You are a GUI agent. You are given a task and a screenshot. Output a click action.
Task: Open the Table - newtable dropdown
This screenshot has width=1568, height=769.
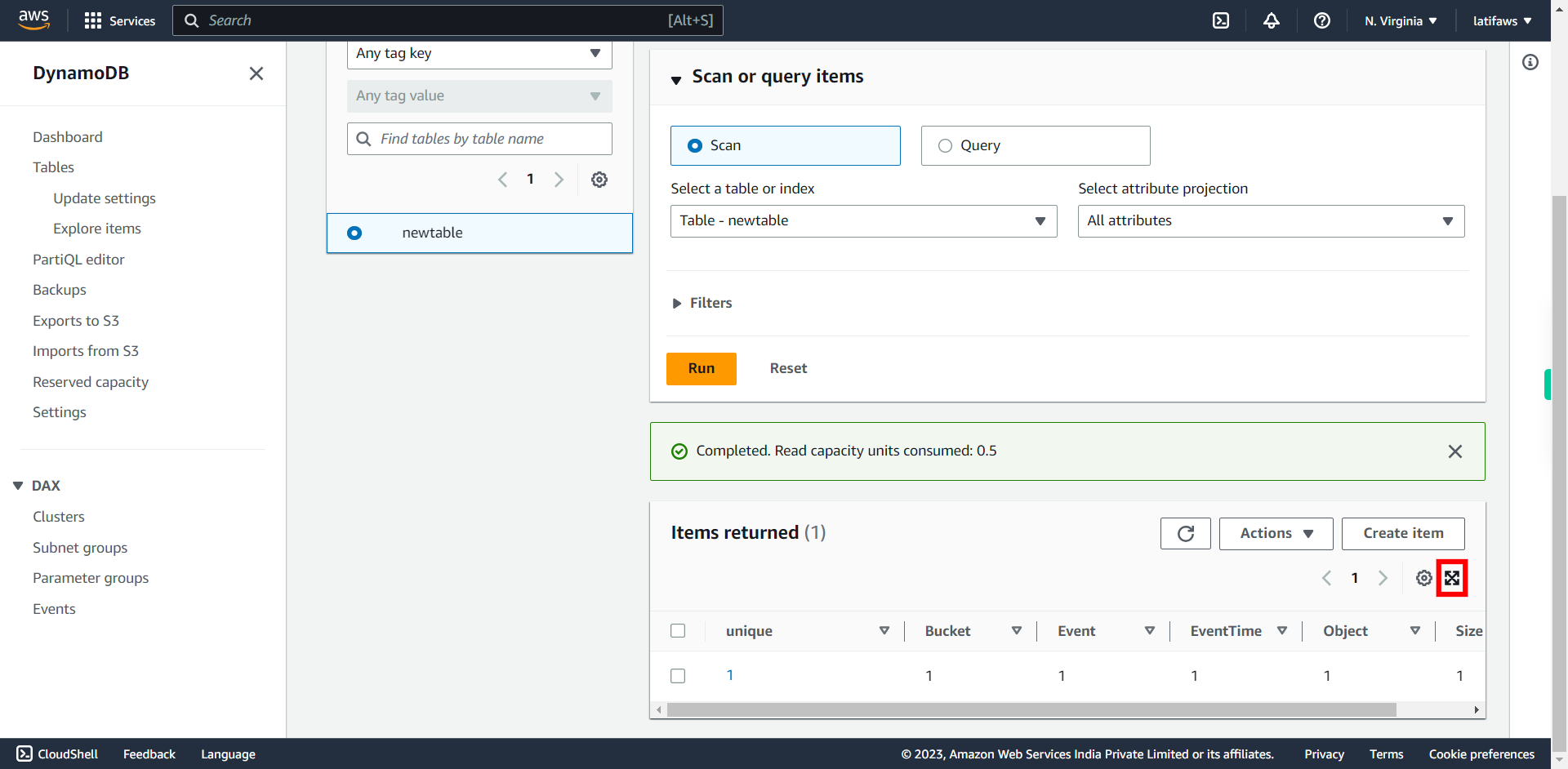pyautogui.click(x=864, y=221)
